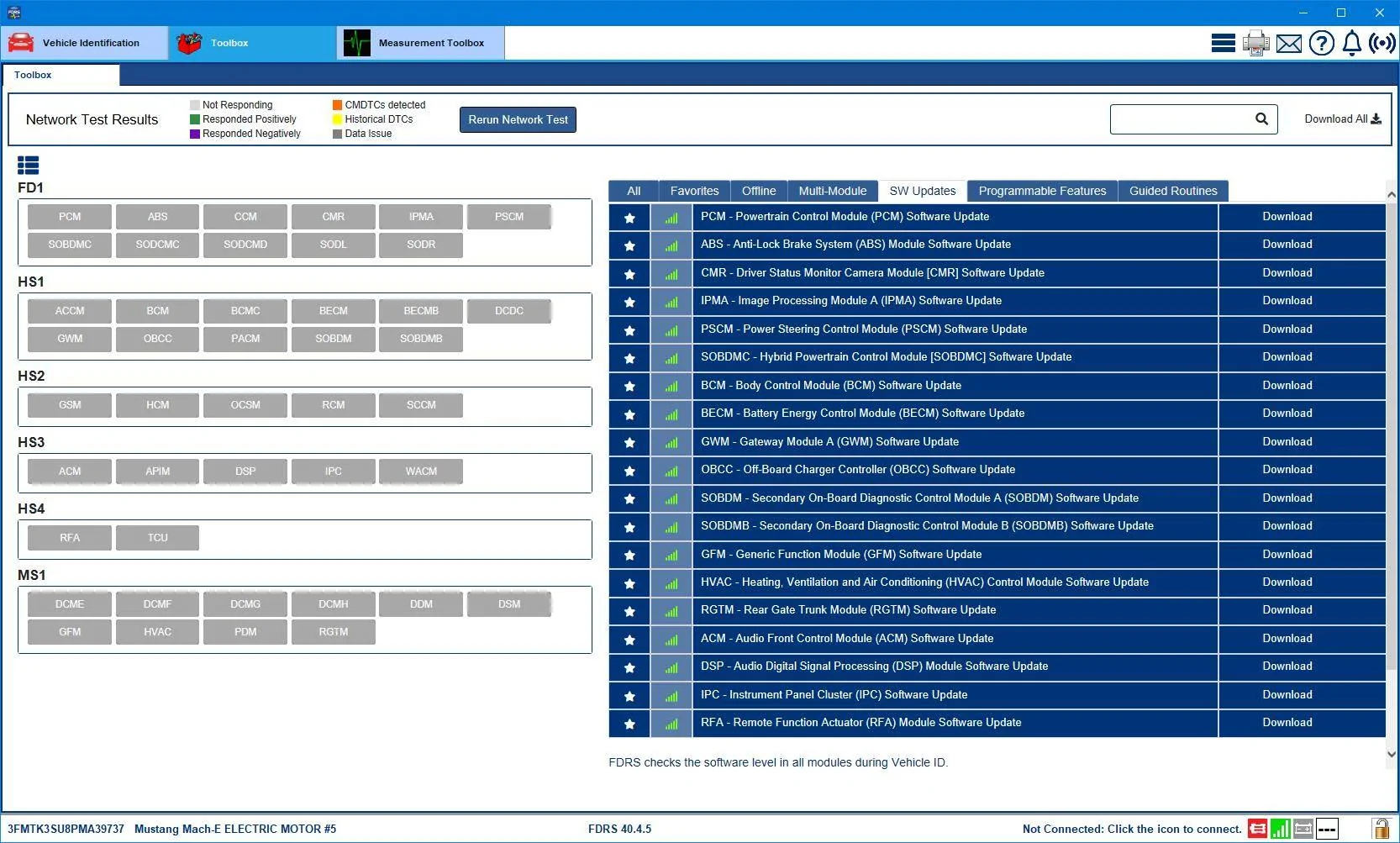Toggle the star on IPC Software Update

pyautogui.click(x=629, y=696)
